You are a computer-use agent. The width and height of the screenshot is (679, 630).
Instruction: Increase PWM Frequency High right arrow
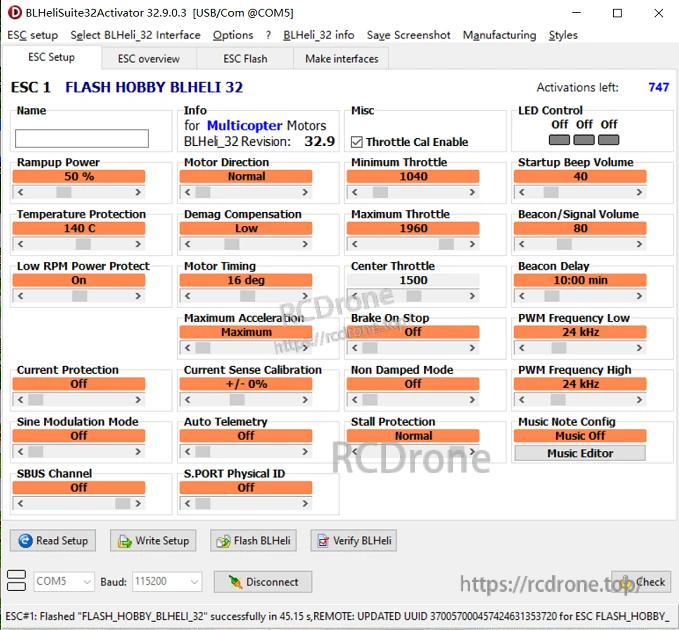tap(640, 400)
